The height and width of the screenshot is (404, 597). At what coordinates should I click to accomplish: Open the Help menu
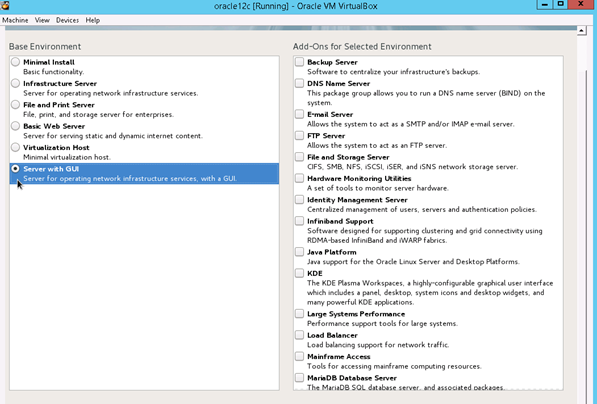coord(93,20)
